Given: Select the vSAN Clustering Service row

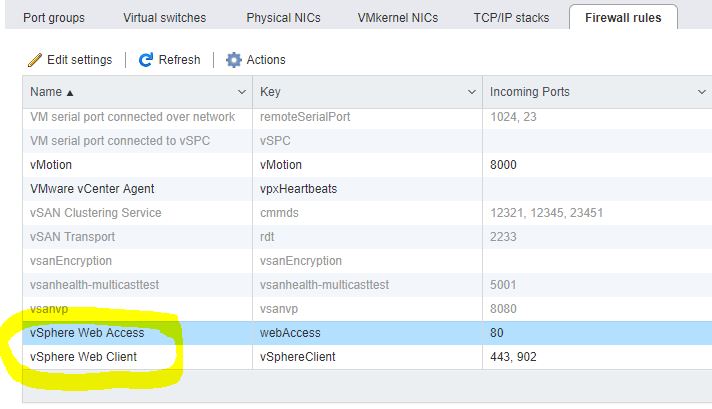Looking at the screenshot, I should click(x=96, y=213).
